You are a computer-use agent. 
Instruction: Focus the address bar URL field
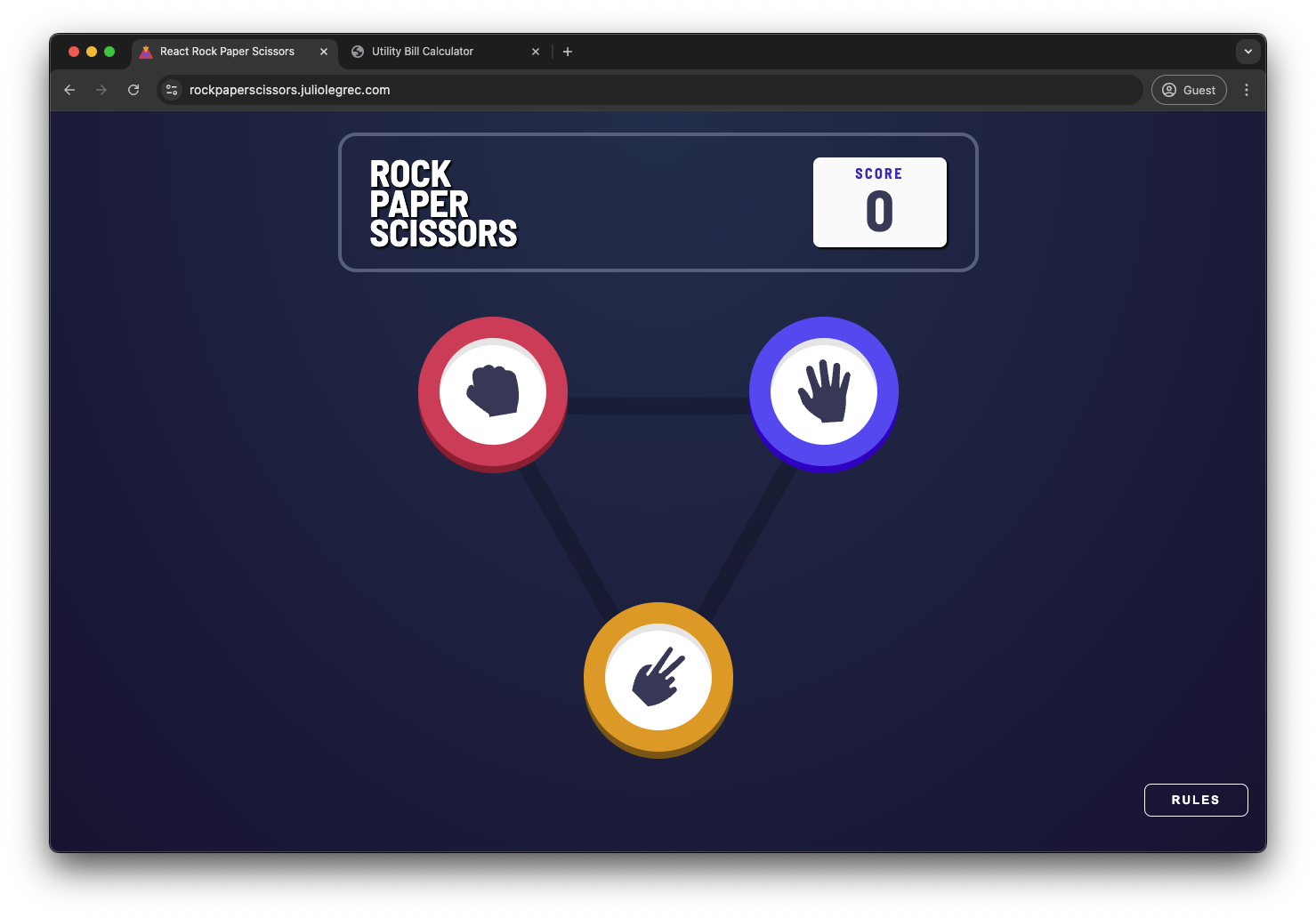pyautogui.click(x=623, y=90)
